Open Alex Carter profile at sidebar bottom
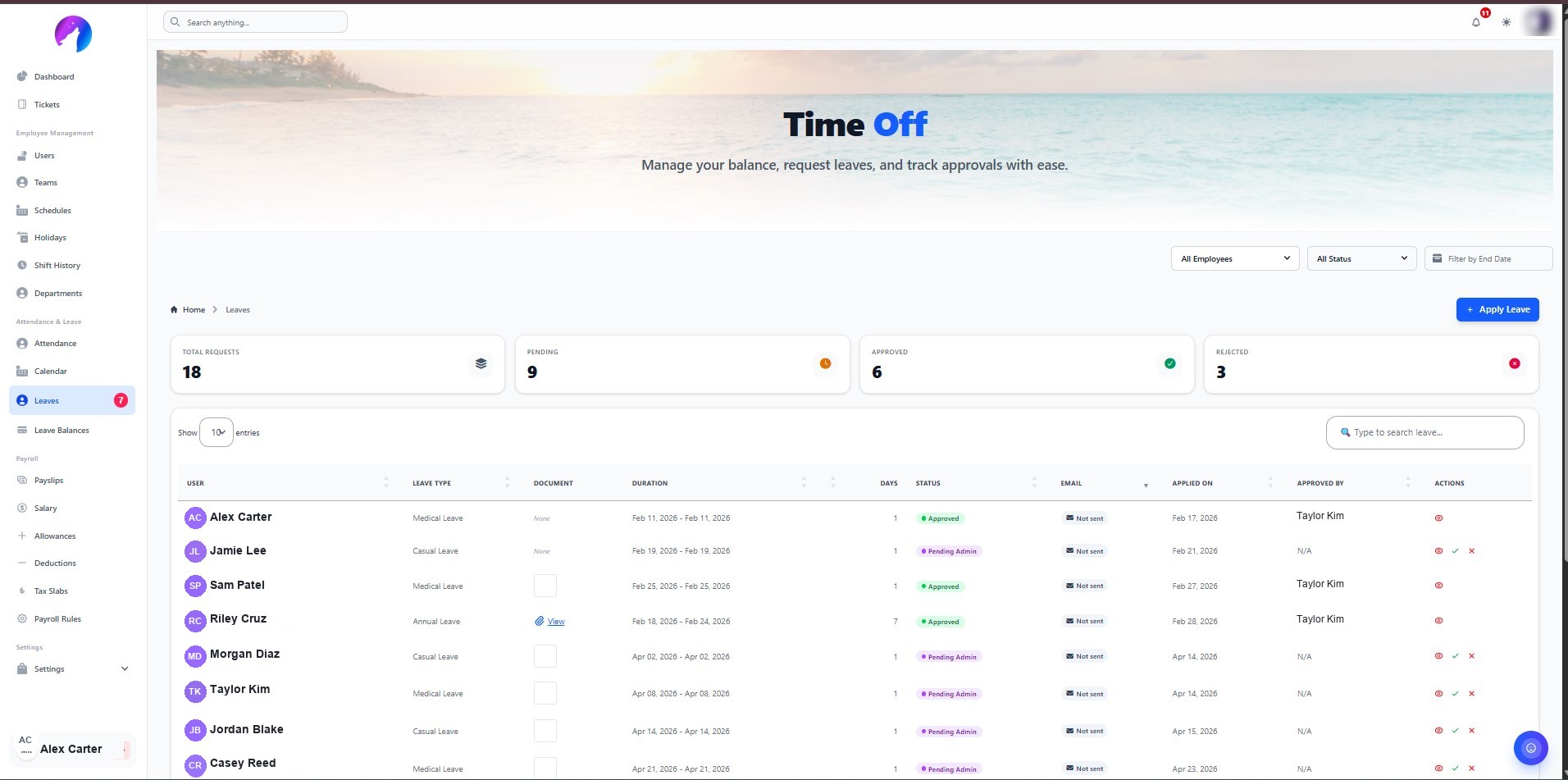The image size is (1568, 780). coord(73,749)
